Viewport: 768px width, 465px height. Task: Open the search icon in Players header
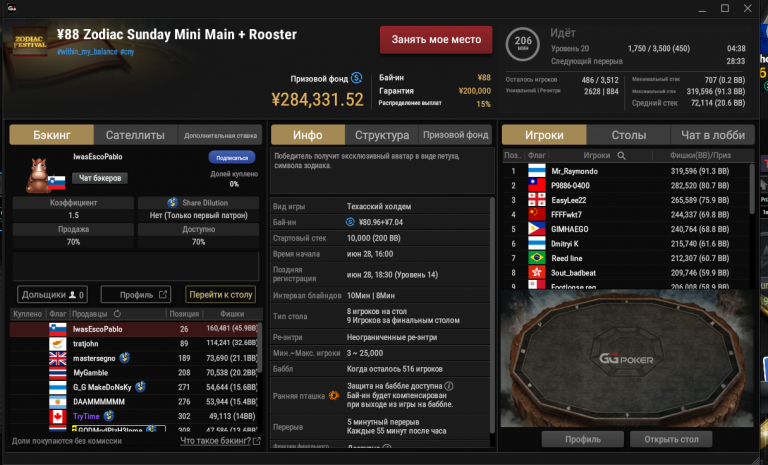coord(622,156)
